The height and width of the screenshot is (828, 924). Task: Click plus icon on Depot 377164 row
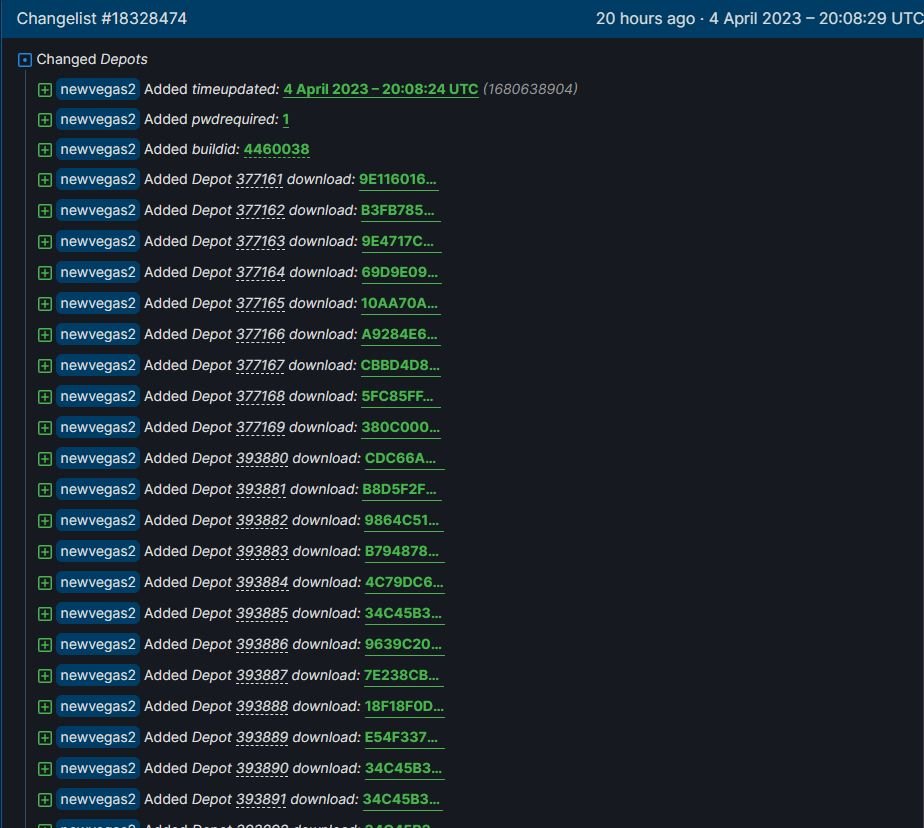tap(45, 273)
